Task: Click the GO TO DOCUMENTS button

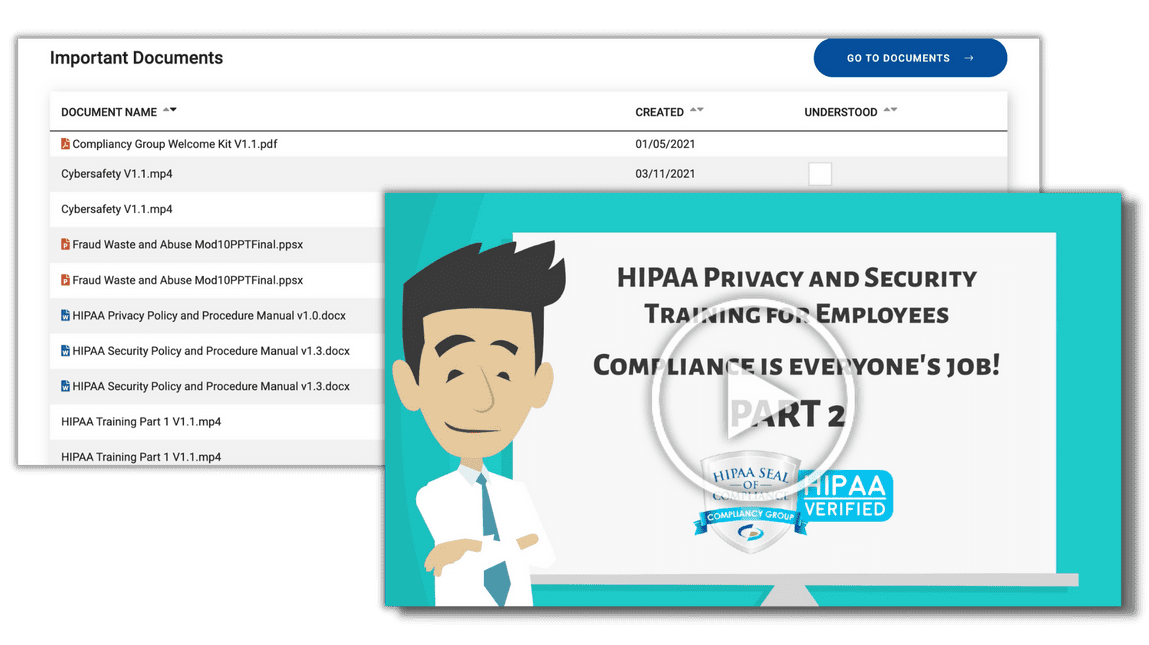Action: coord(910,58)
